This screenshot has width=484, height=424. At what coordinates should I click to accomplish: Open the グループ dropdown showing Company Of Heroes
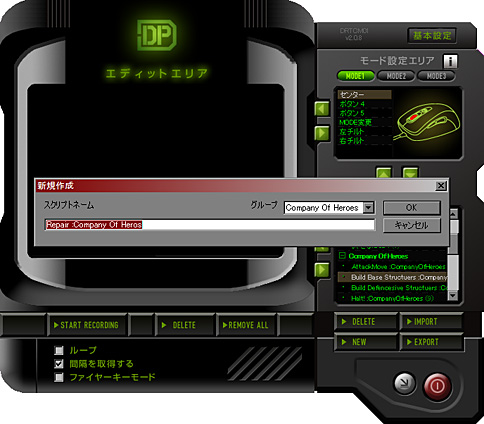click(368, 208)
